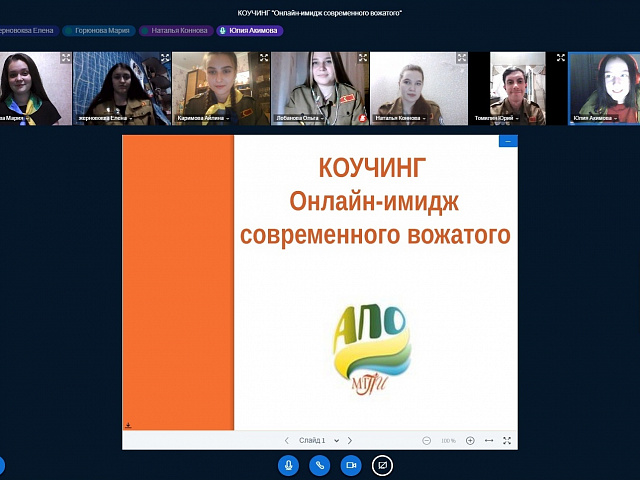
Task: Select the Юлия Акимова talking indicator
Action: [250, 31]
